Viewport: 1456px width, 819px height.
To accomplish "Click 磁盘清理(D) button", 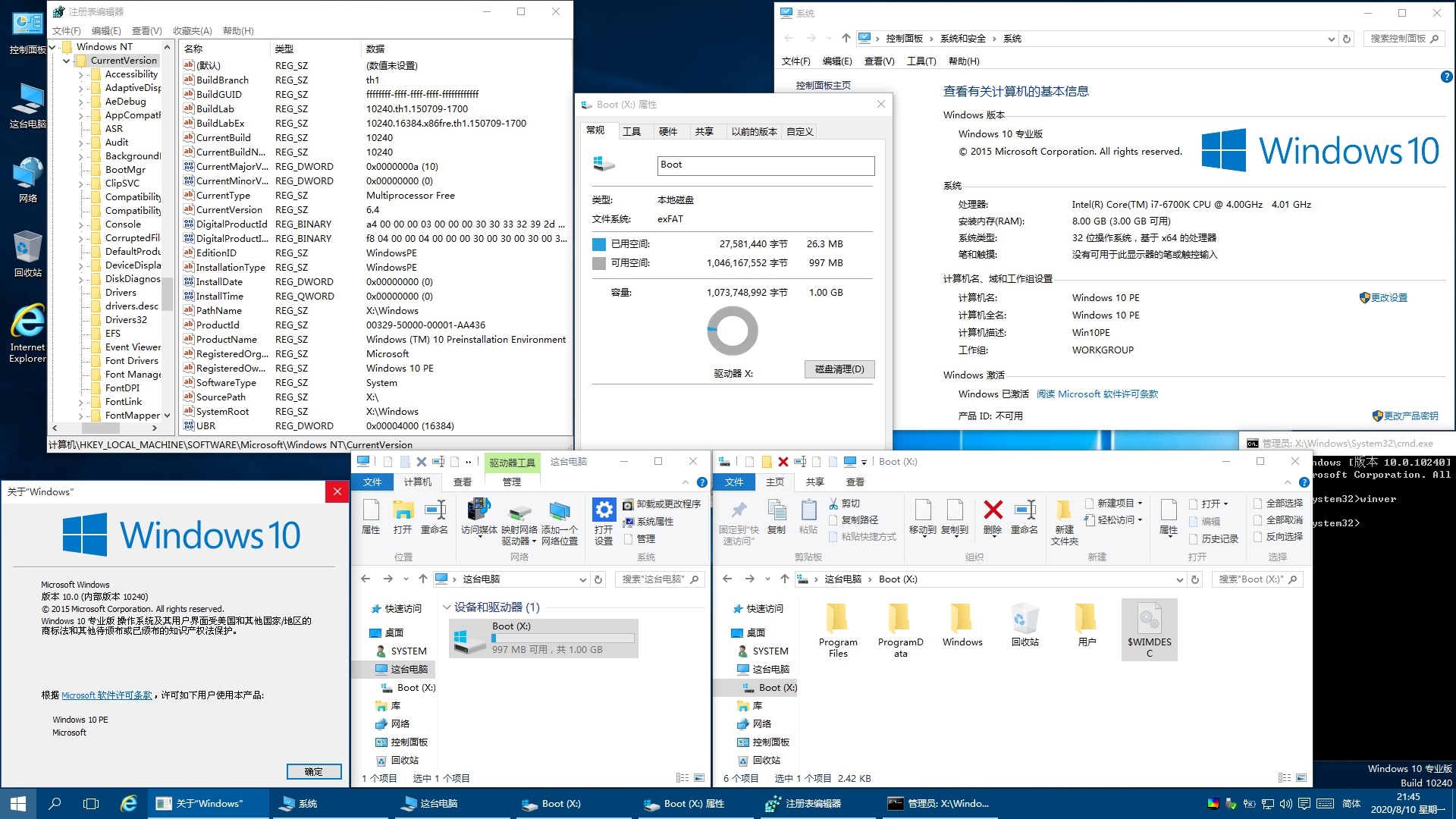I will click(x=839, y=369).
